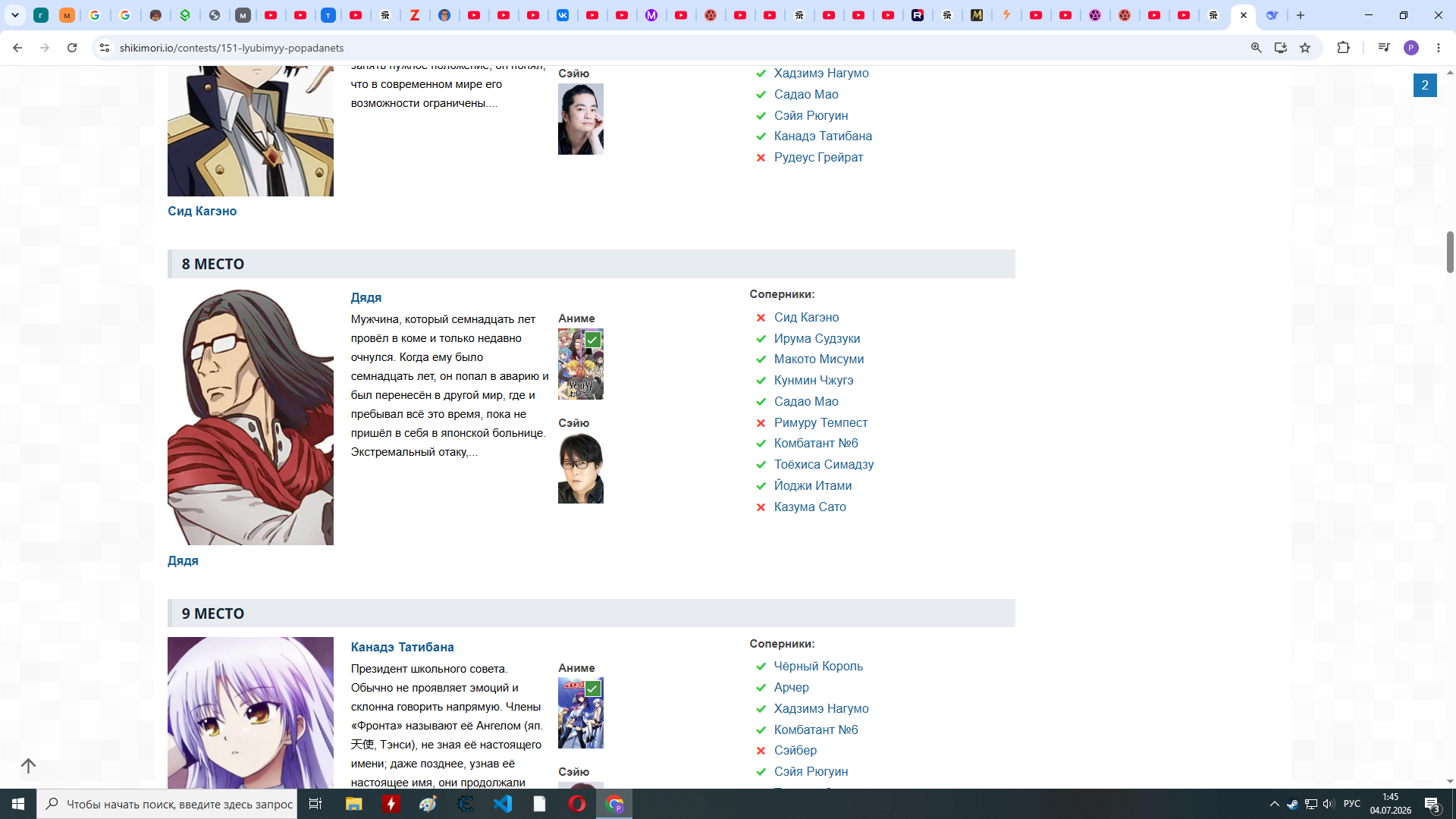The image size is (1456, 819).
Task: Switch to the red Z favicon tab
Action: pyautogui.click(x=415, y=15)
